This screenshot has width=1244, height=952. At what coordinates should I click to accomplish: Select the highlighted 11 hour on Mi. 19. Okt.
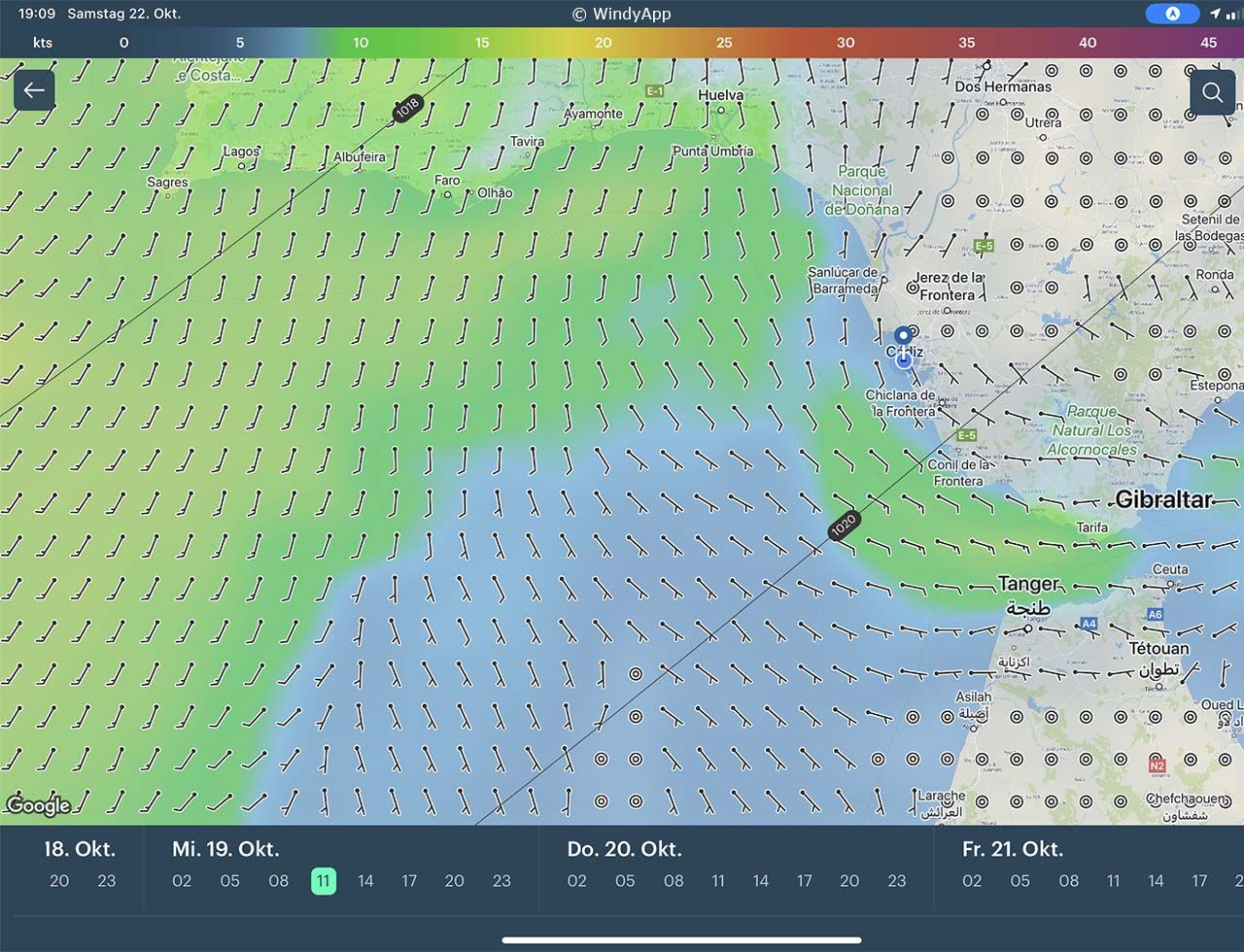[x=324, y=881]
